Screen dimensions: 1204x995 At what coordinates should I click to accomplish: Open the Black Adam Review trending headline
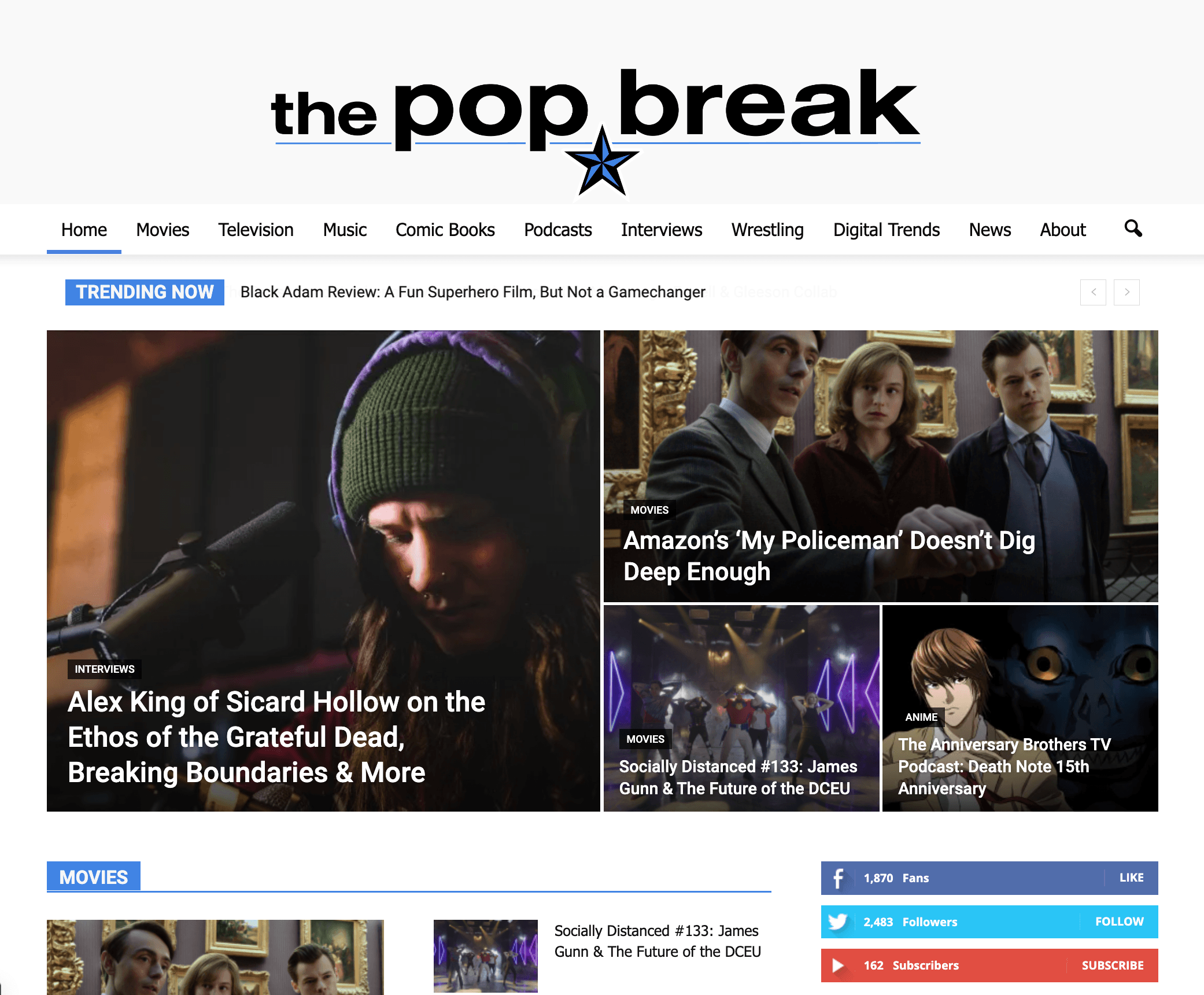tap(472, 292)
